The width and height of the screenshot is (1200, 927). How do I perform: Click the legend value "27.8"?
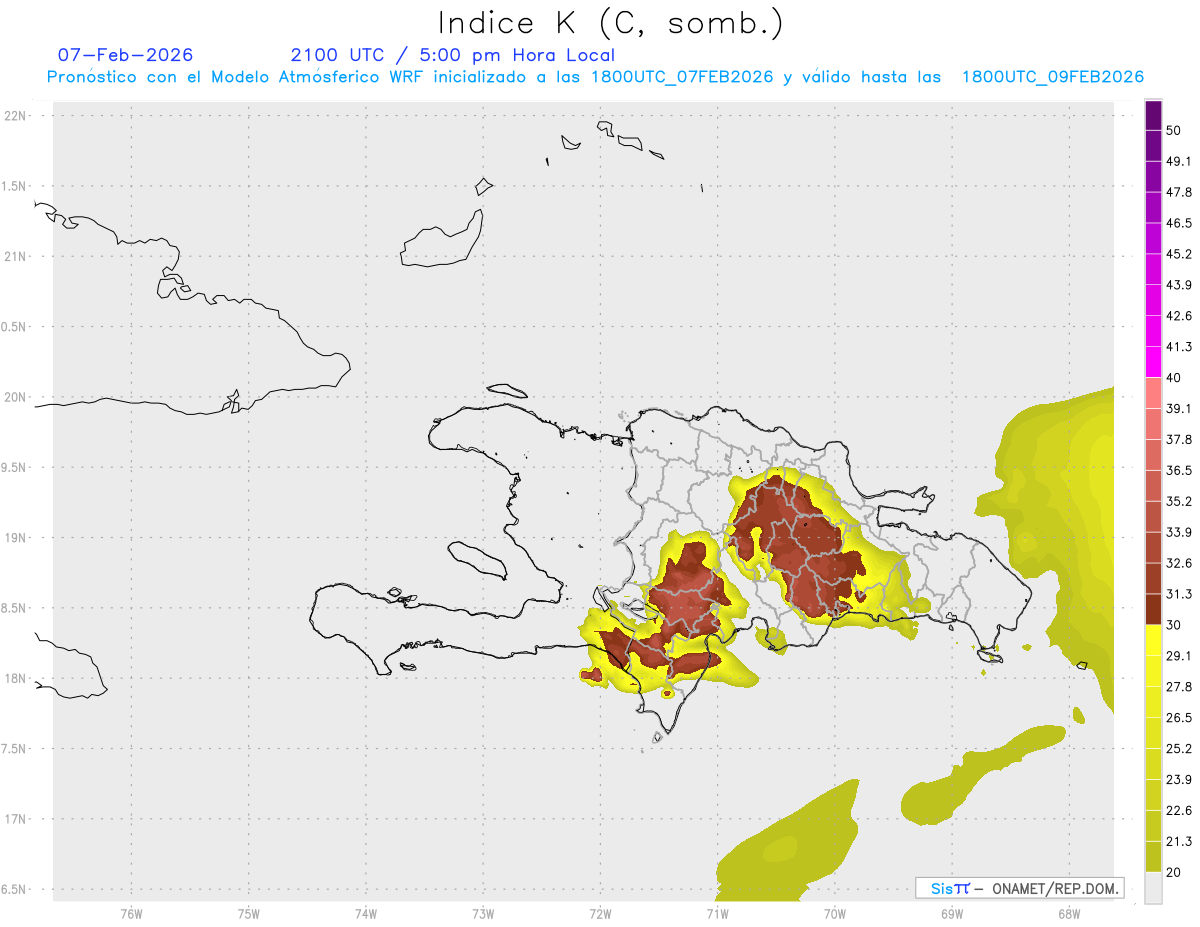(1179, 686)
